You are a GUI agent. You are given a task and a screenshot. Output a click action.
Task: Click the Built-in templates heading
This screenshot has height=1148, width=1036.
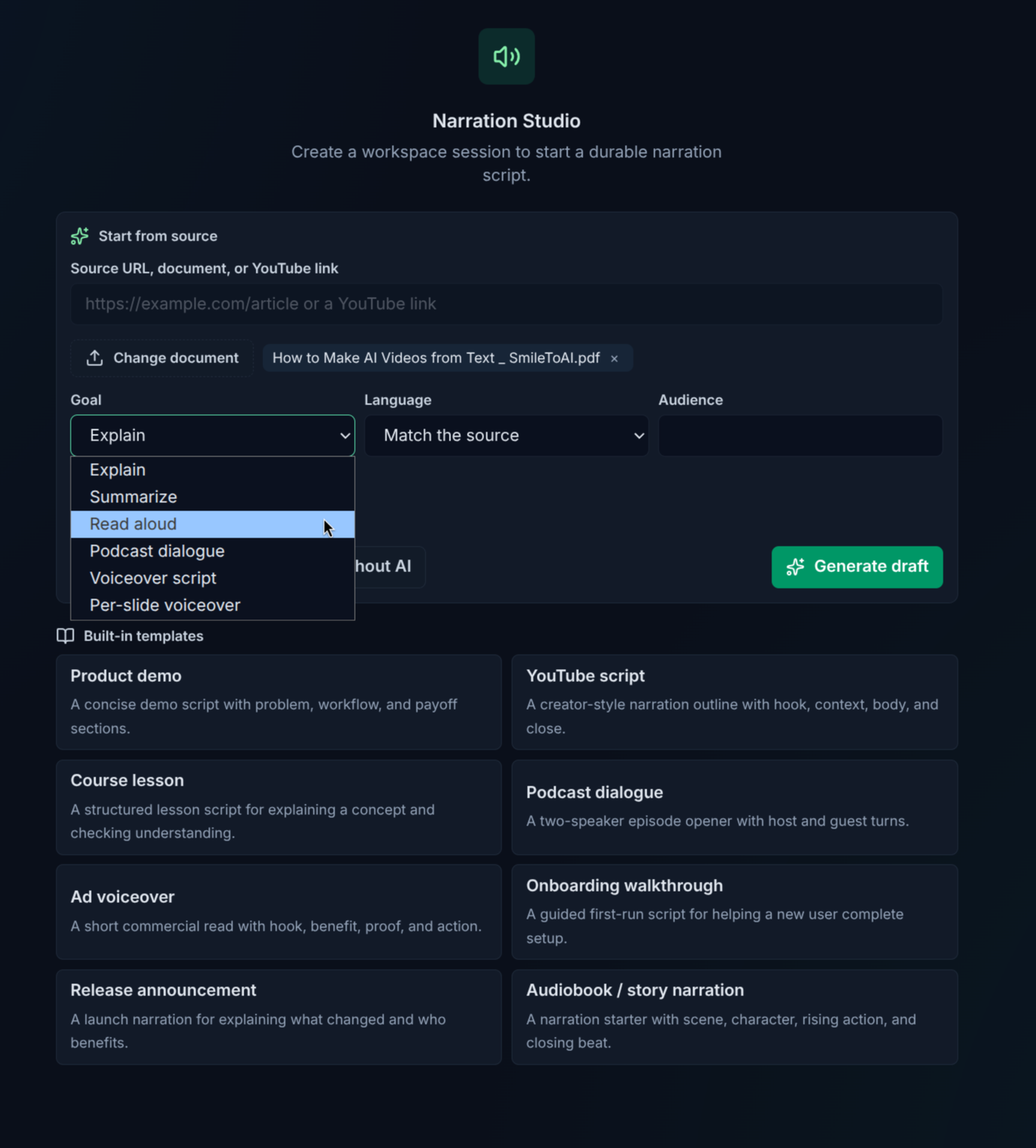[144, 636]
